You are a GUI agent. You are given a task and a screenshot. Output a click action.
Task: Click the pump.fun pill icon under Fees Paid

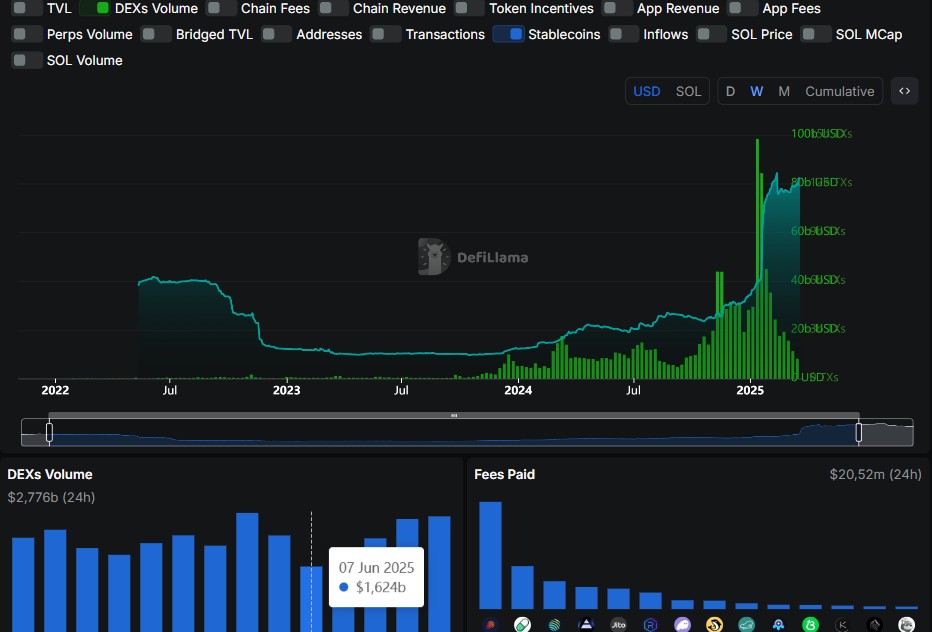522,625
